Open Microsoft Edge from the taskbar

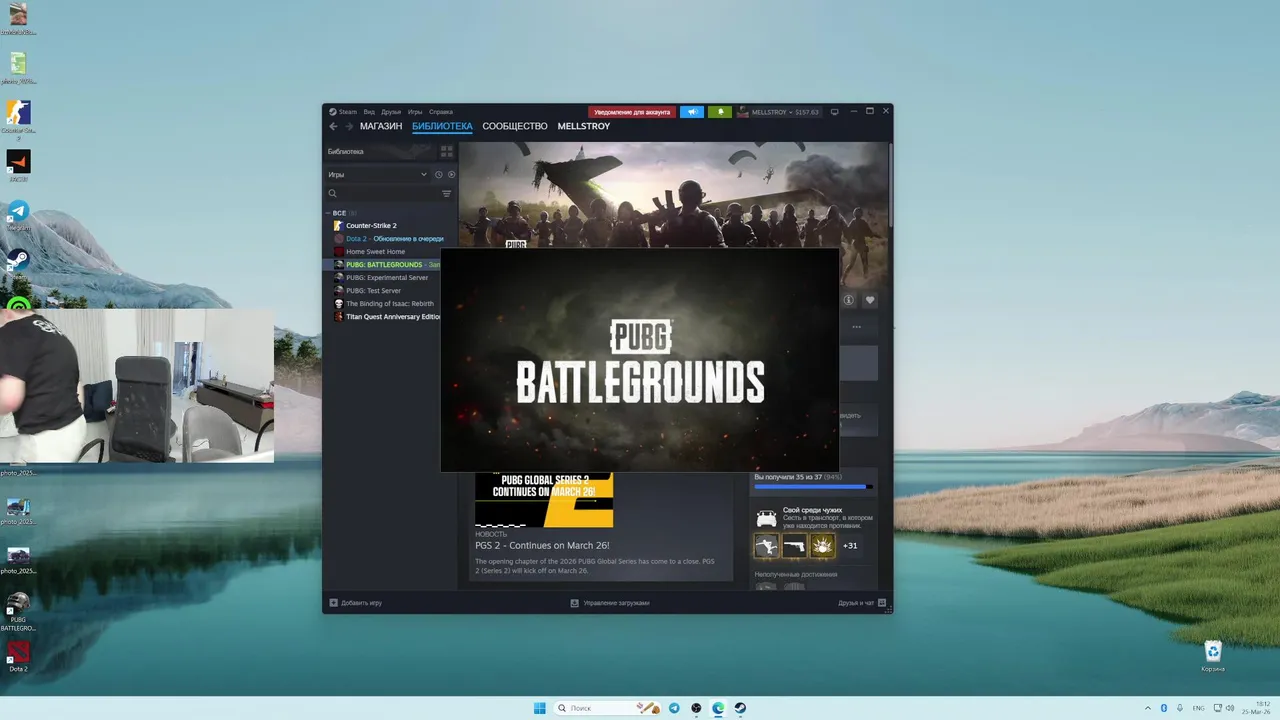[x=718, y=708]
